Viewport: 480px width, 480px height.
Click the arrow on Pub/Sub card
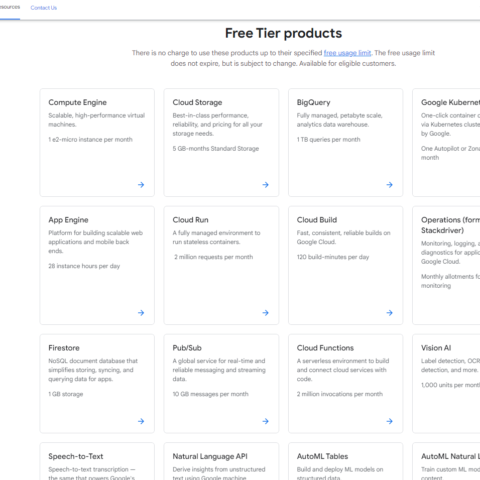tap(265, 421)
